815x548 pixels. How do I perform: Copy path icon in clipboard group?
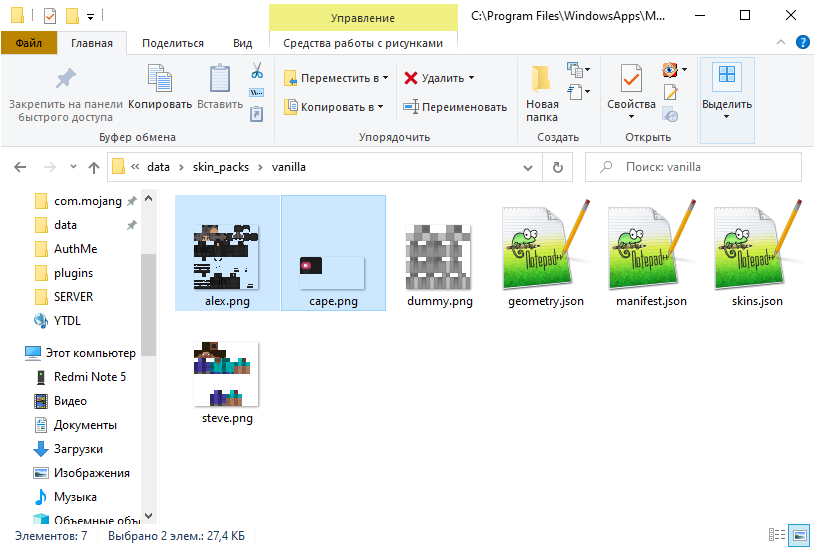coord(257,93)
